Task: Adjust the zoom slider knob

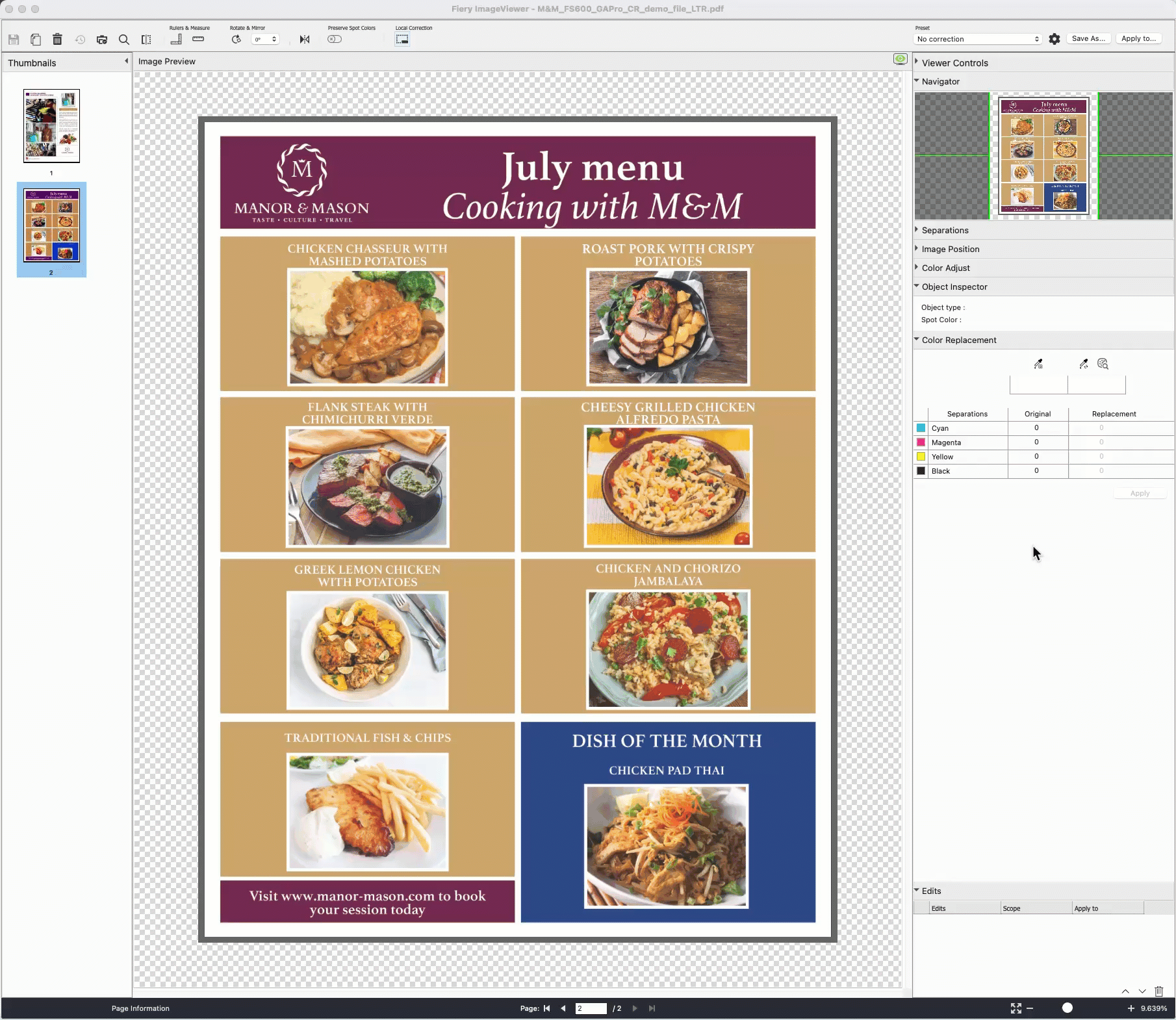Action: pos(1067,1008)
